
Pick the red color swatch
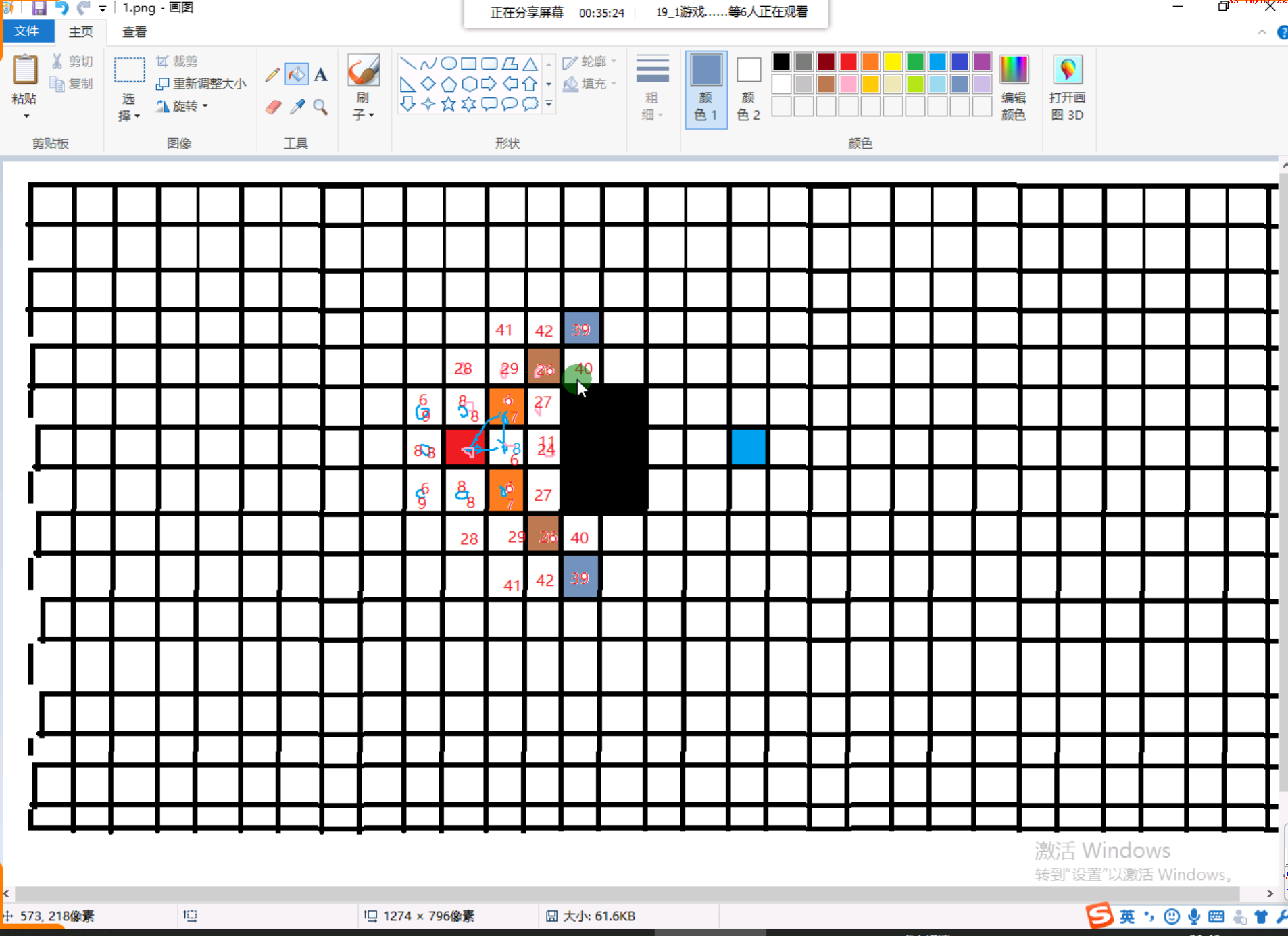click(848, 62)
